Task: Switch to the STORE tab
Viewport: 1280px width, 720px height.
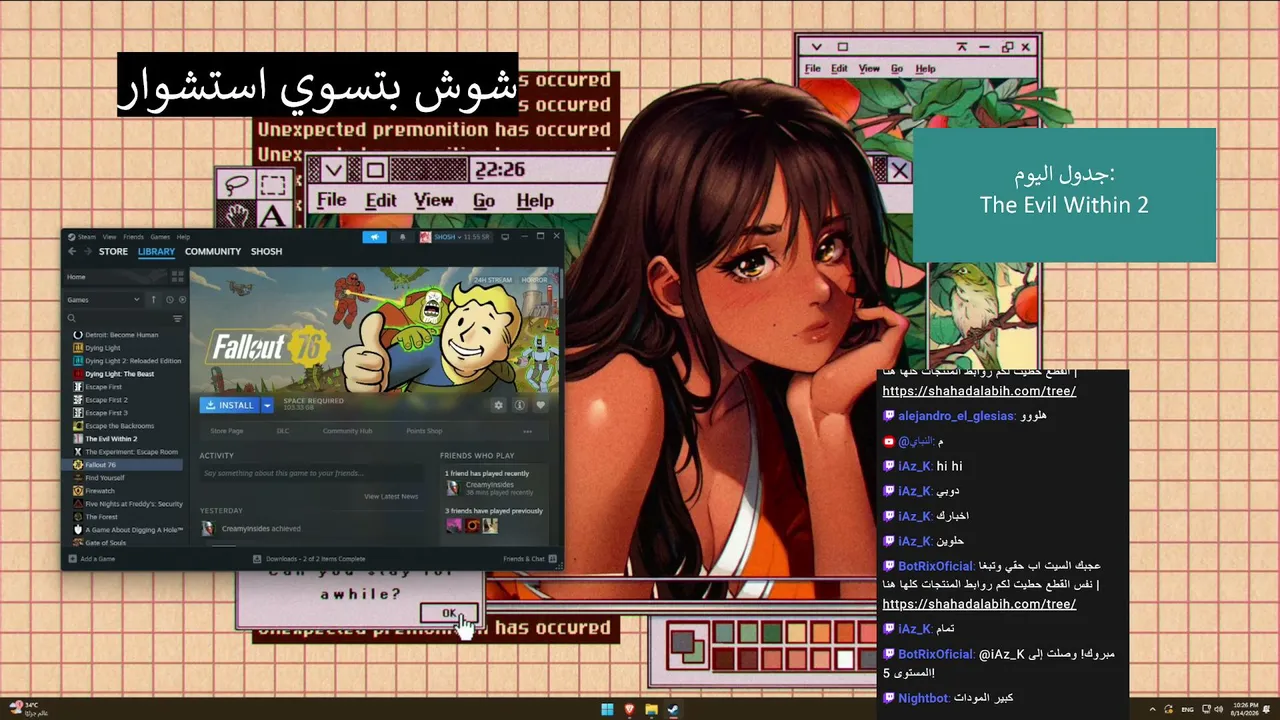Action: pyautogui.click(x=113, y=251)
